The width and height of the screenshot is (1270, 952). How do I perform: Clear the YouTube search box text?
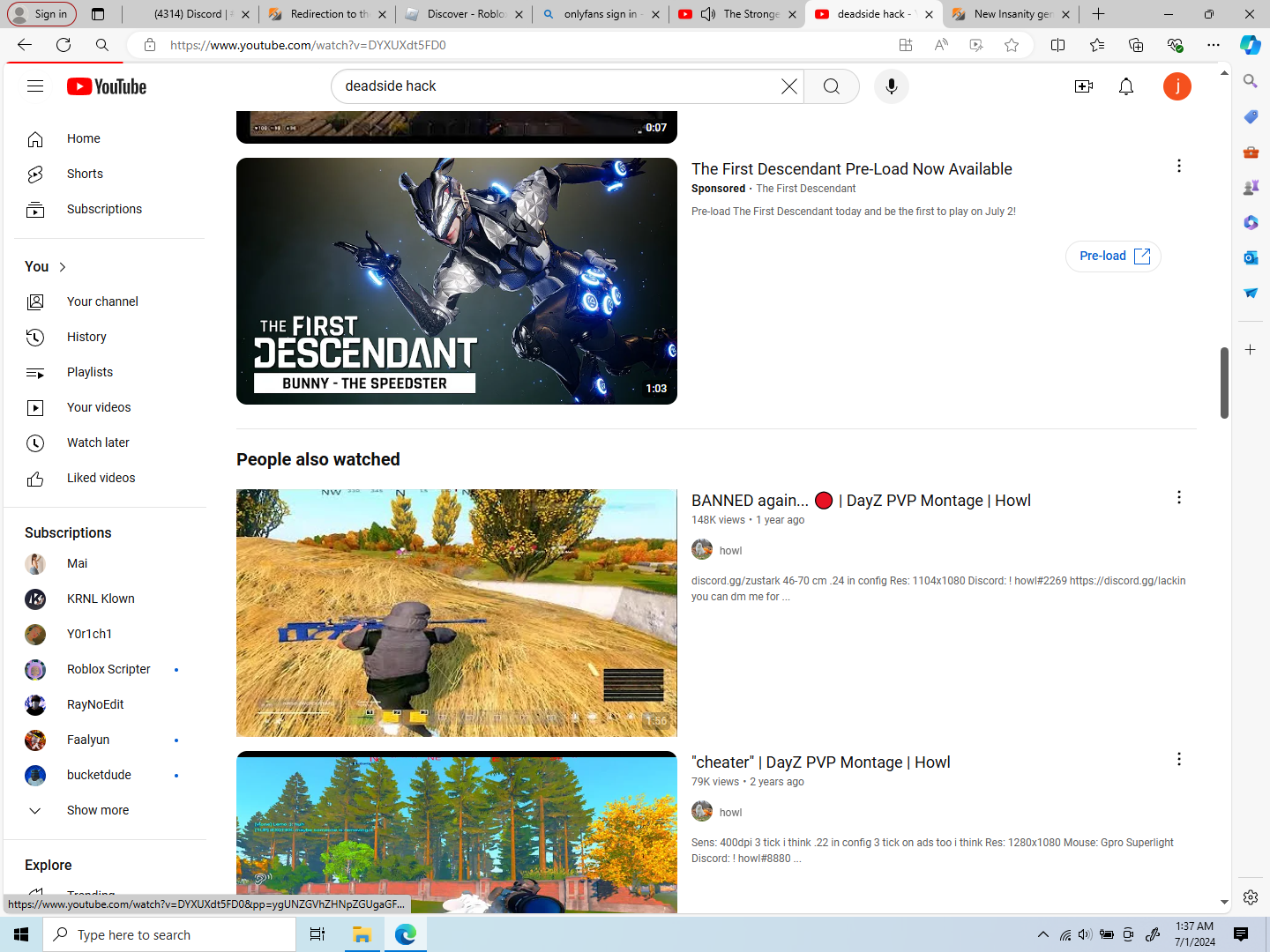pos(788,86)
